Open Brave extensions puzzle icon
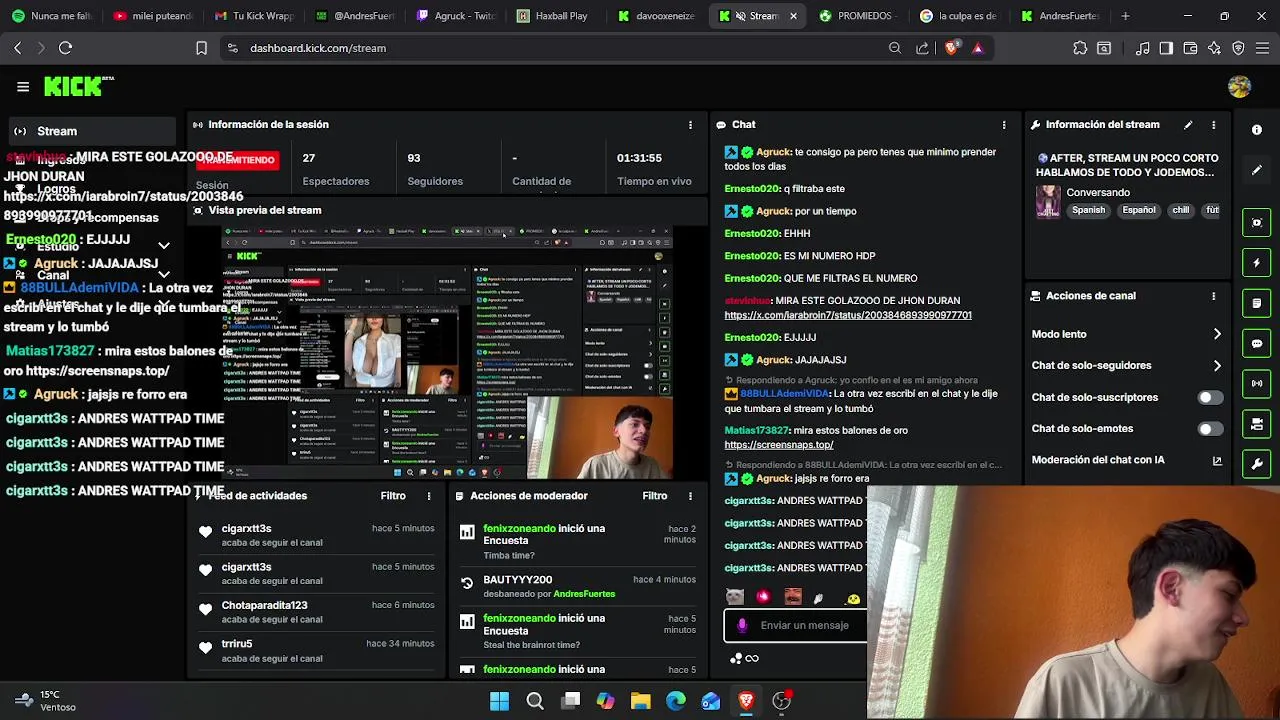This screenshot has height=720, width=1280. pos(1080,48)
